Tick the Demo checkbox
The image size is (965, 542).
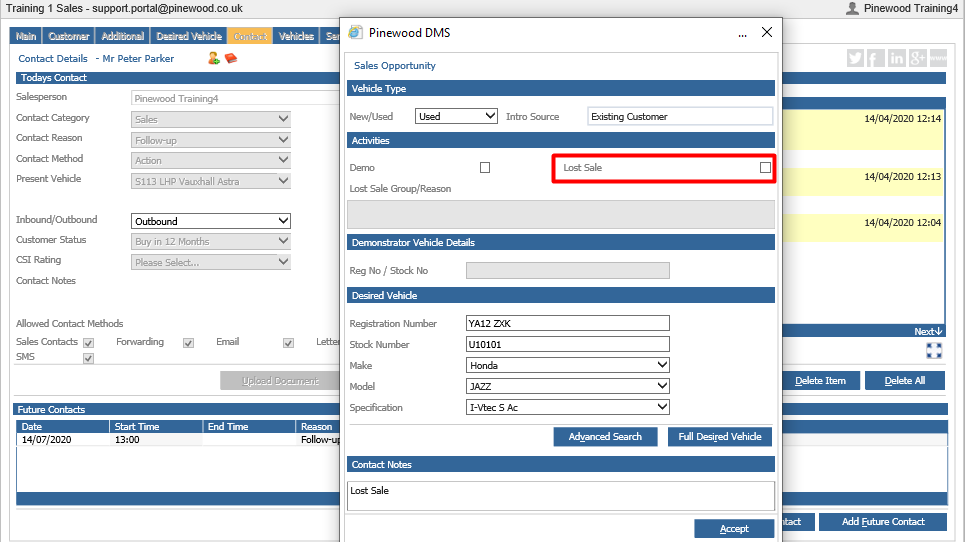tap(485, 167)
